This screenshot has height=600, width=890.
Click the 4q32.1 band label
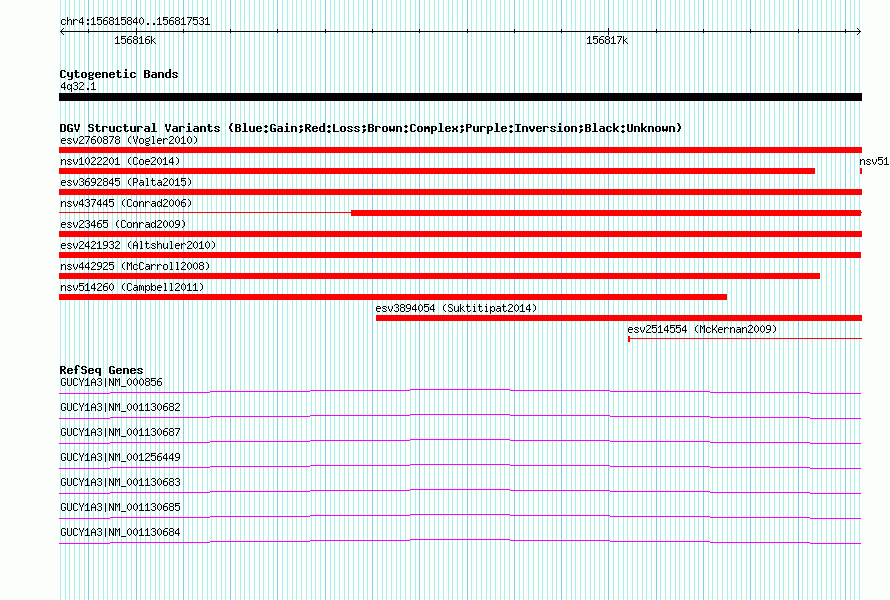coord(78,86)
